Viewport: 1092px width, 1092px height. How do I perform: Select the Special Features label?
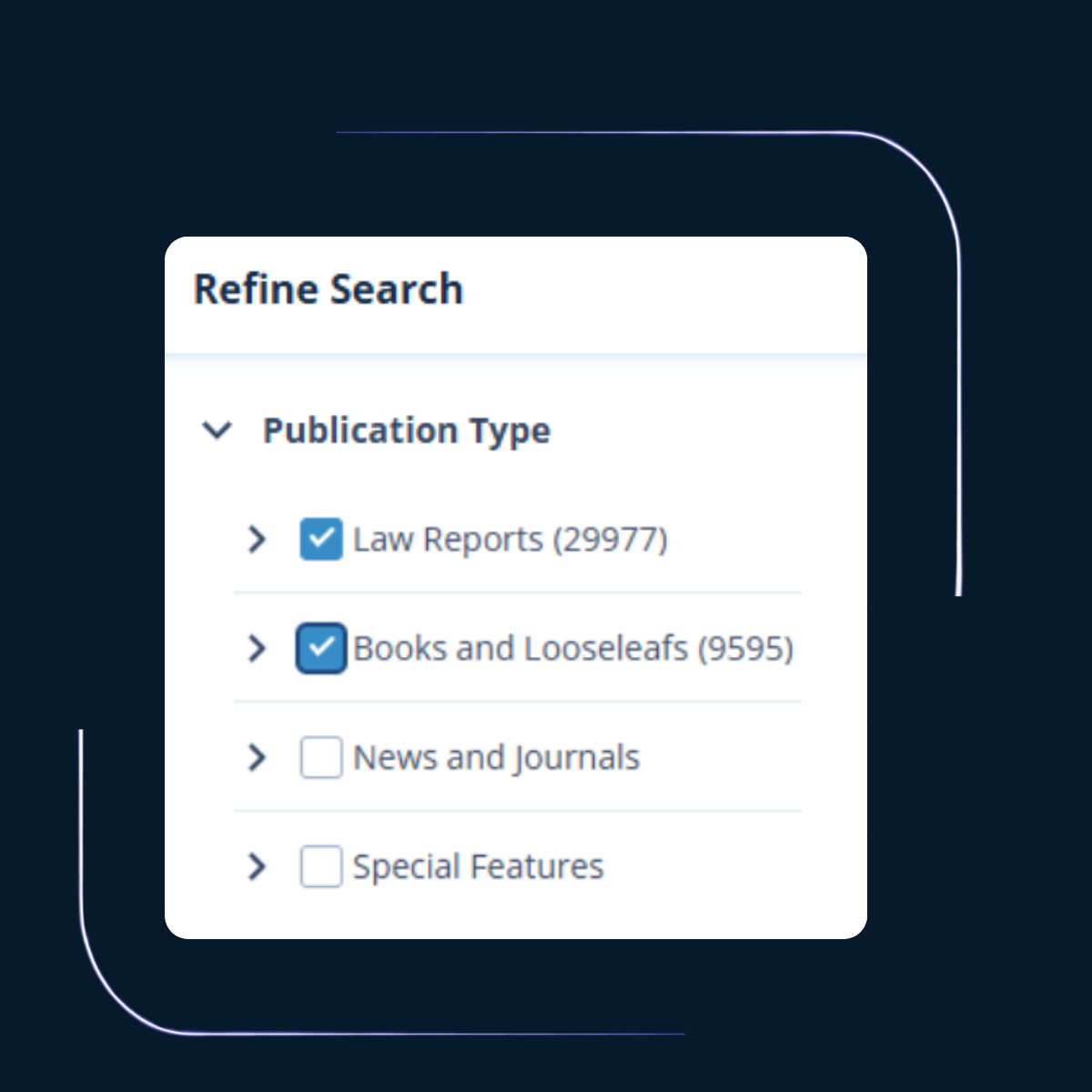[478, 867]
